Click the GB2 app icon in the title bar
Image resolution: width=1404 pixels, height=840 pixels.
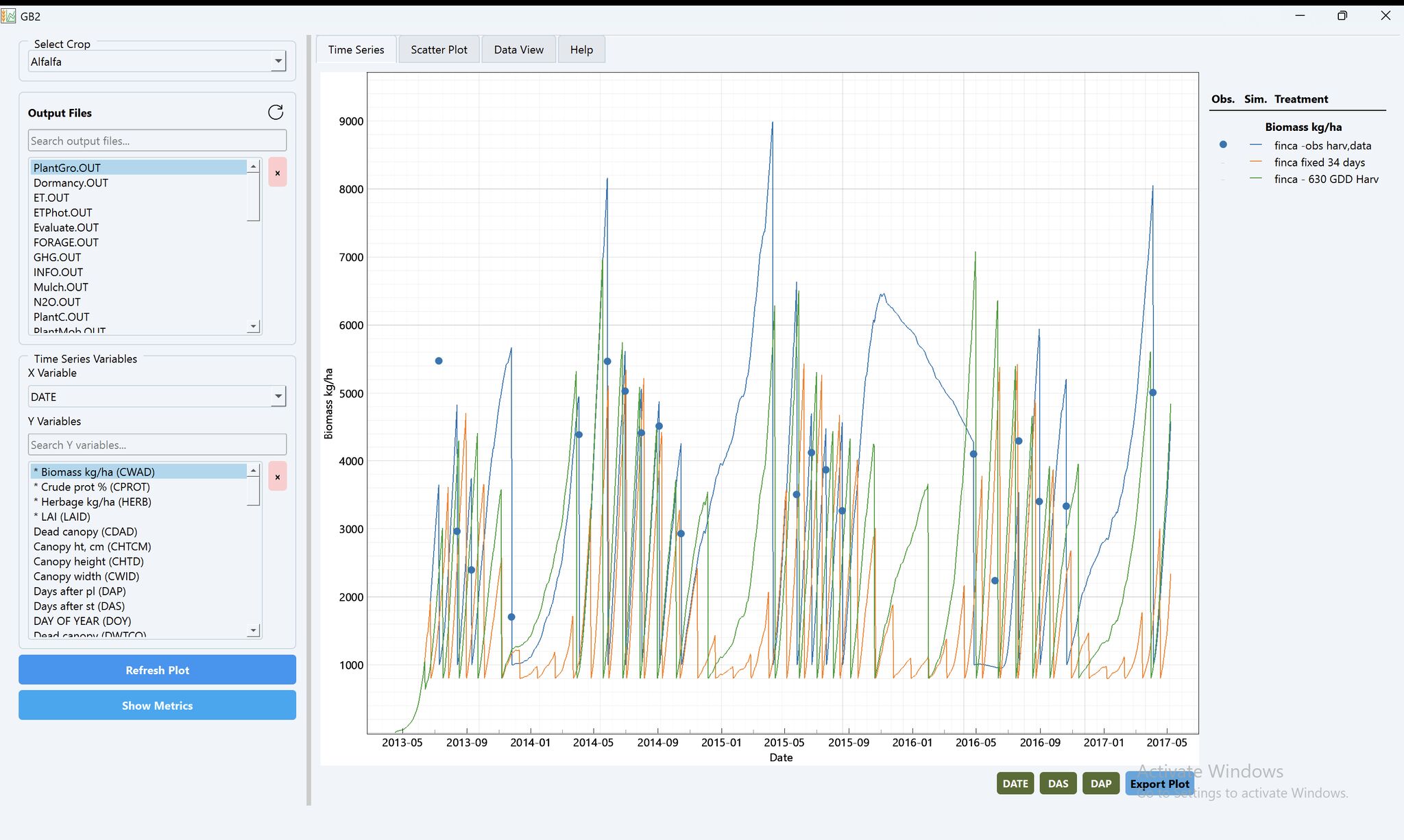tap(10, 15)
